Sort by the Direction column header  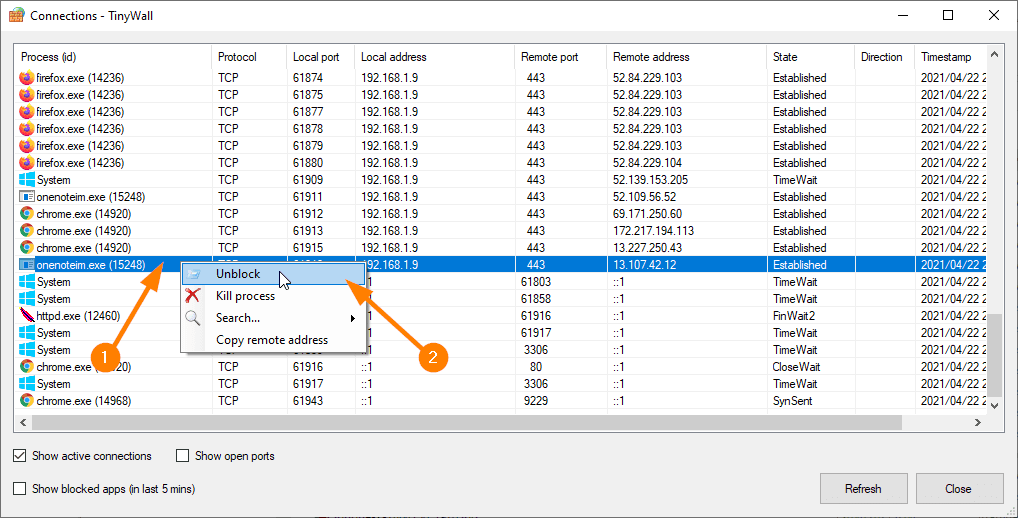point(884,57)
